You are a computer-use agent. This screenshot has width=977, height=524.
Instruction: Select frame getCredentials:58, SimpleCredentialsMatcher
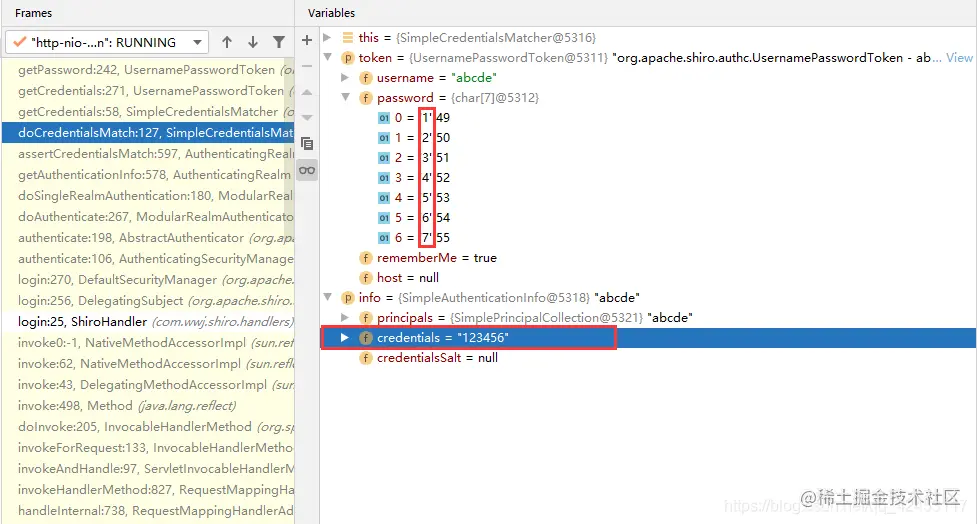[x=148, y=112]
